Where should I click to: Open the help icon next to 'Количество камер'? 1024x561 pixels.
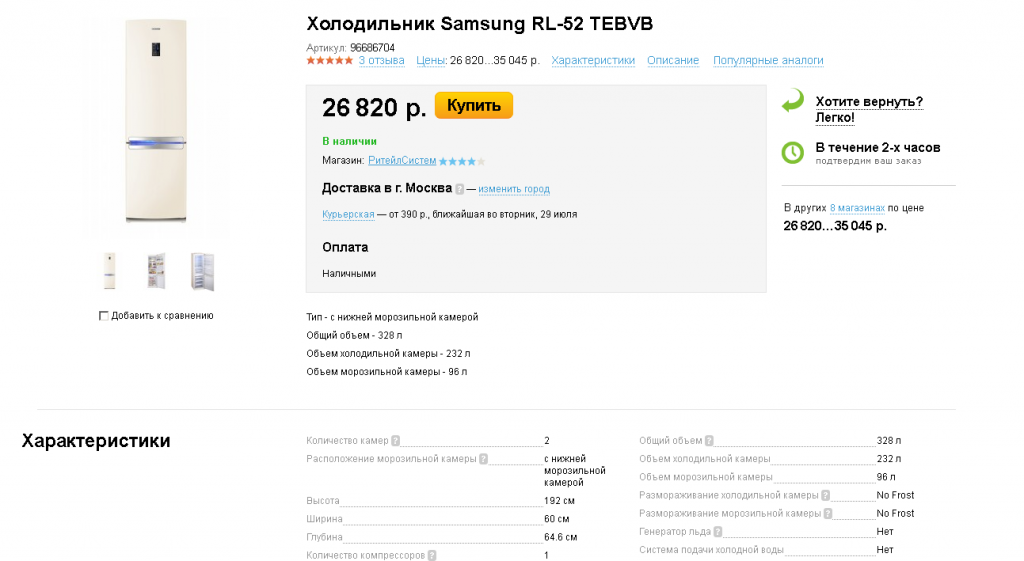(x=395, y=441)
